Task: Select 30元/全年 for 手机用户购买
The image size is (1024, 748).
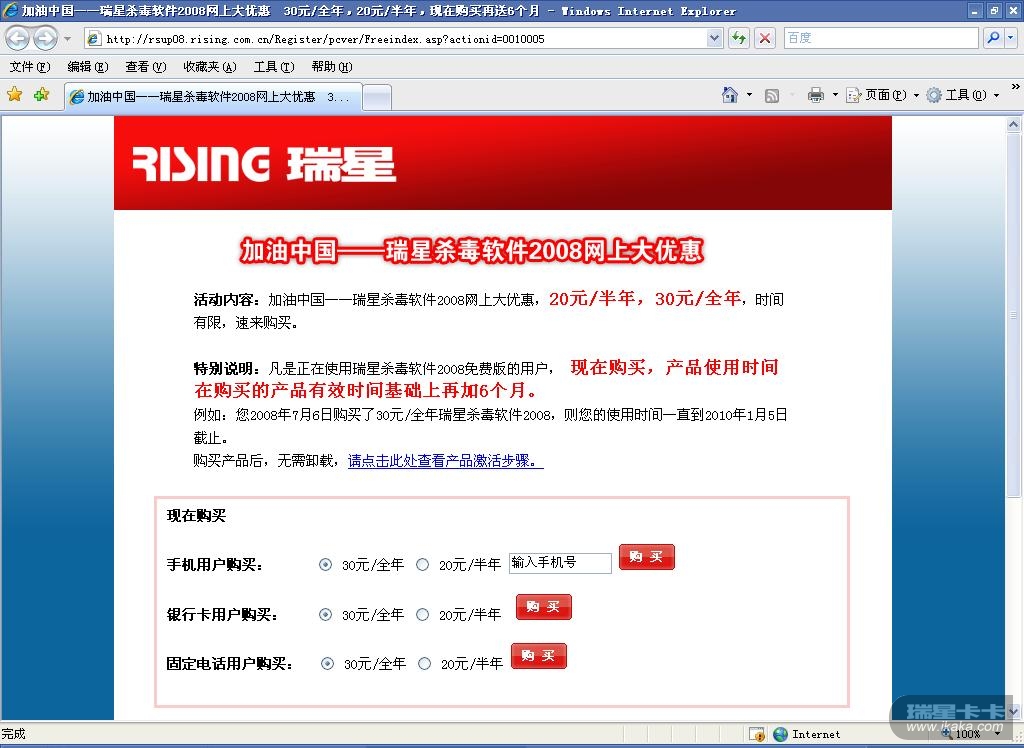Action: click(x=325, y=565)
